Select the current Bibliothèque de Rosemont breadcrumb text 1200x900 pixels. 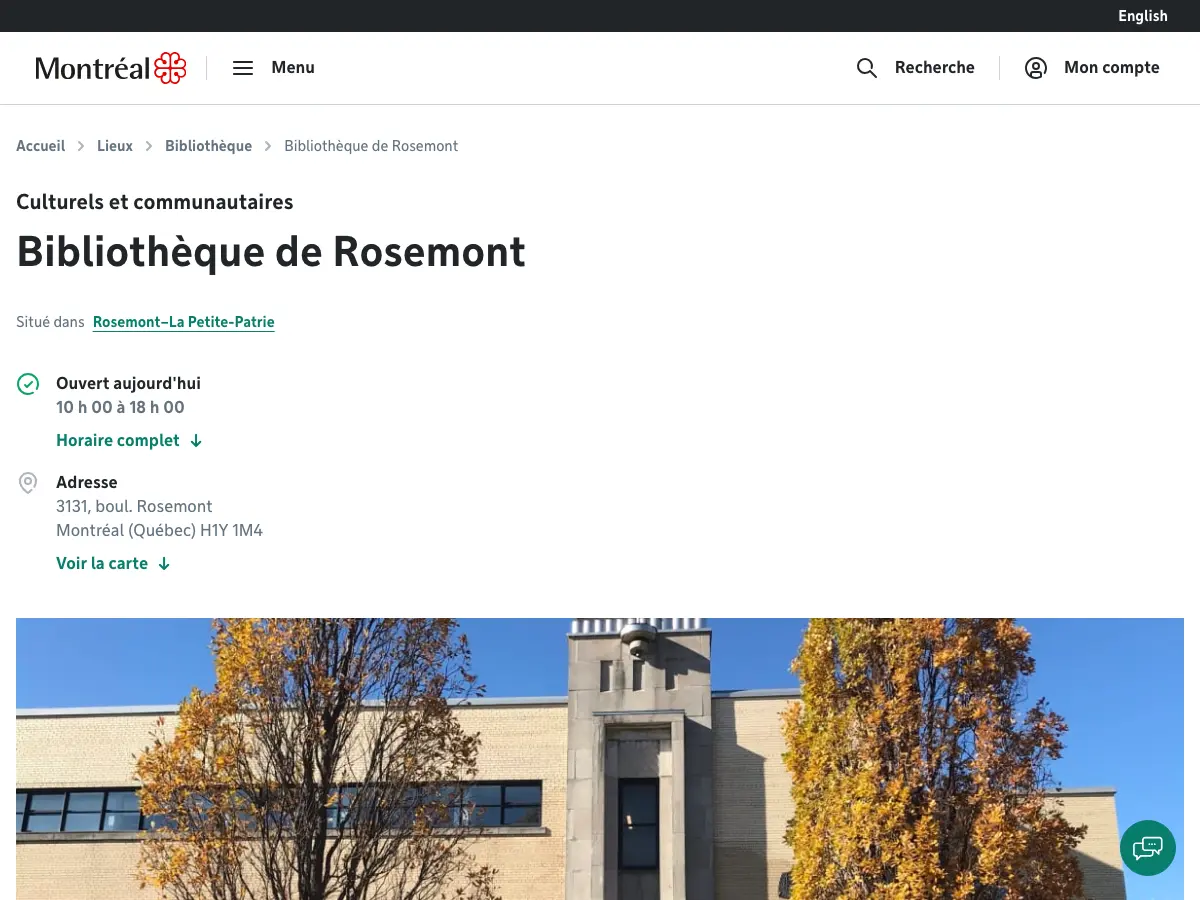[371, 146]
